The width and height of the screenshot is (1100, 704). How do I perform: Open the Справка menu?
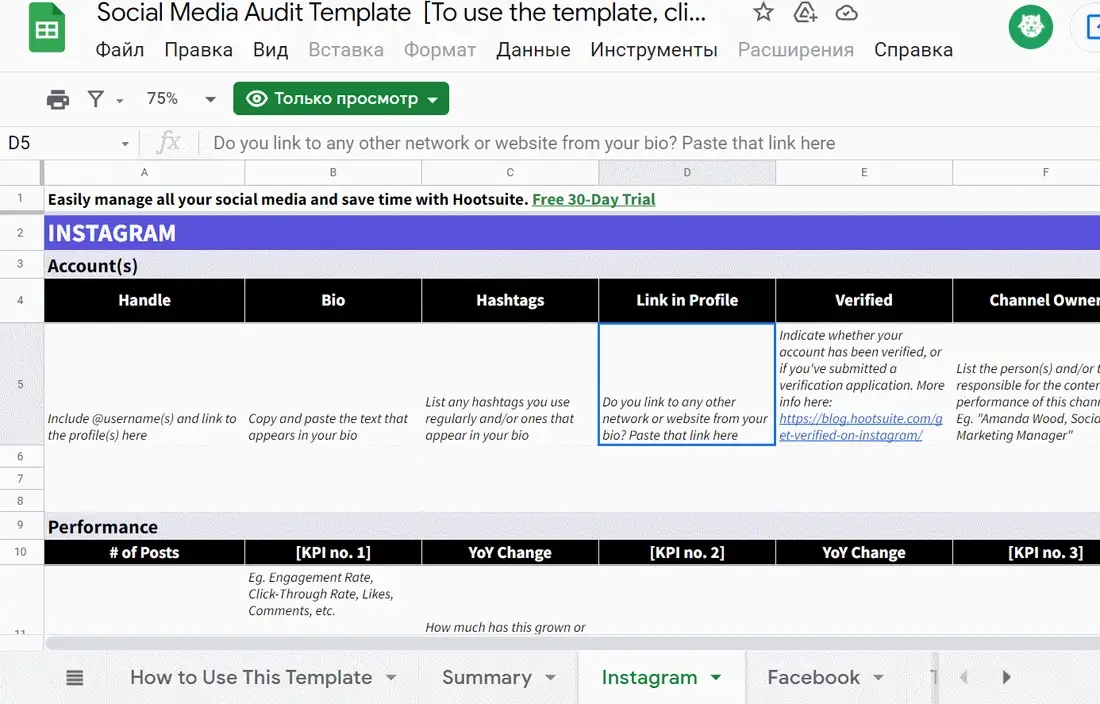point(913,50)
